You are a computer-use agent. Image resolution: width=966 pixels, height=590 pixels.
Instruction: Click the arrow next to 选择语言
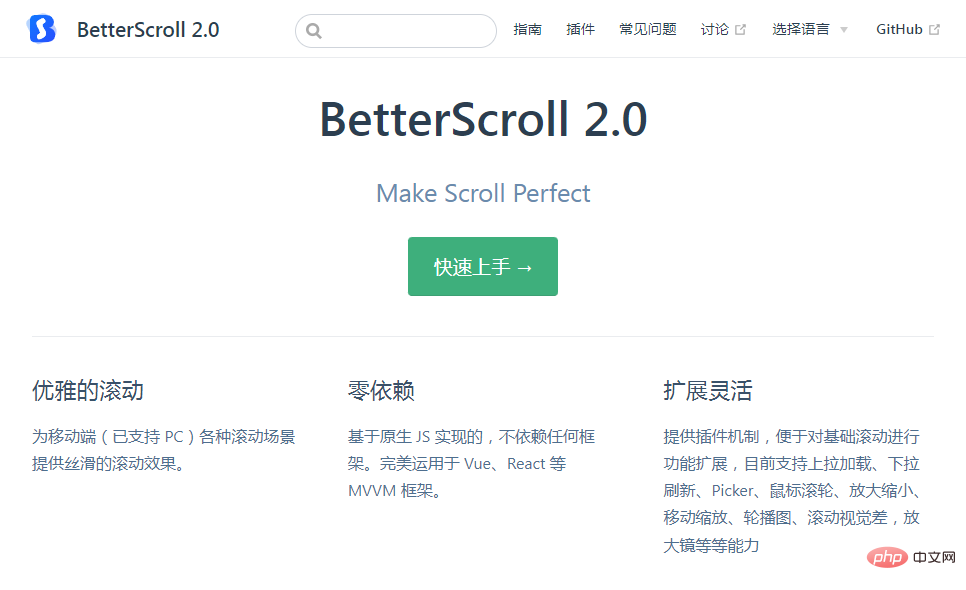[844, 30]
